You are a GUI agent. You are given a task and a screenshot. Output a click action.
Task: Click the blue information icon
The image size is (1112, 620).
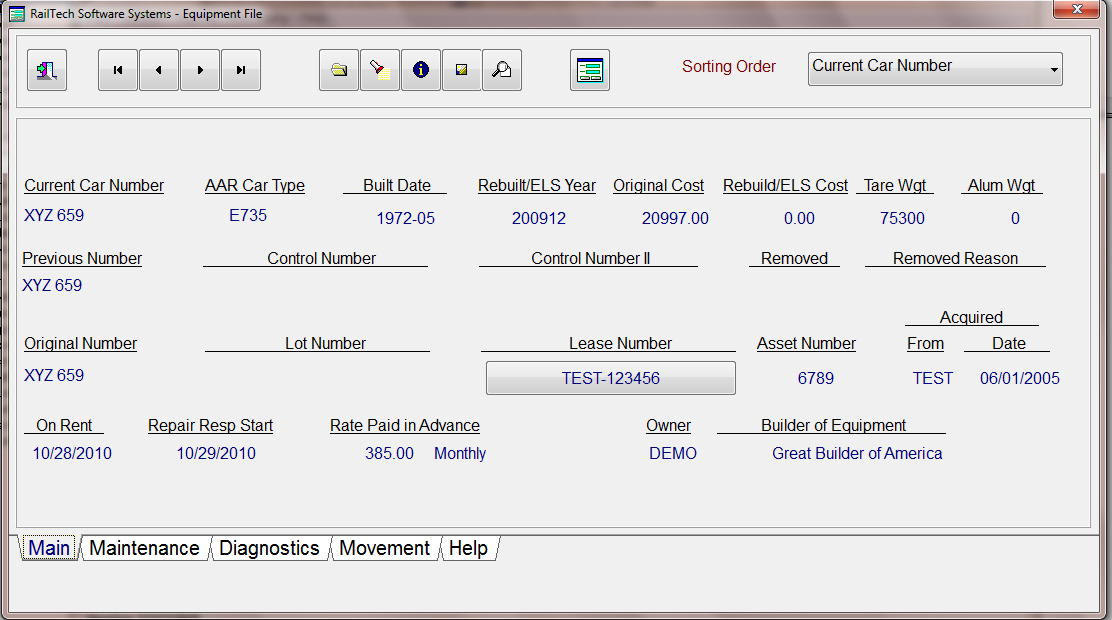pyautogui.click(x=421, y=70)
